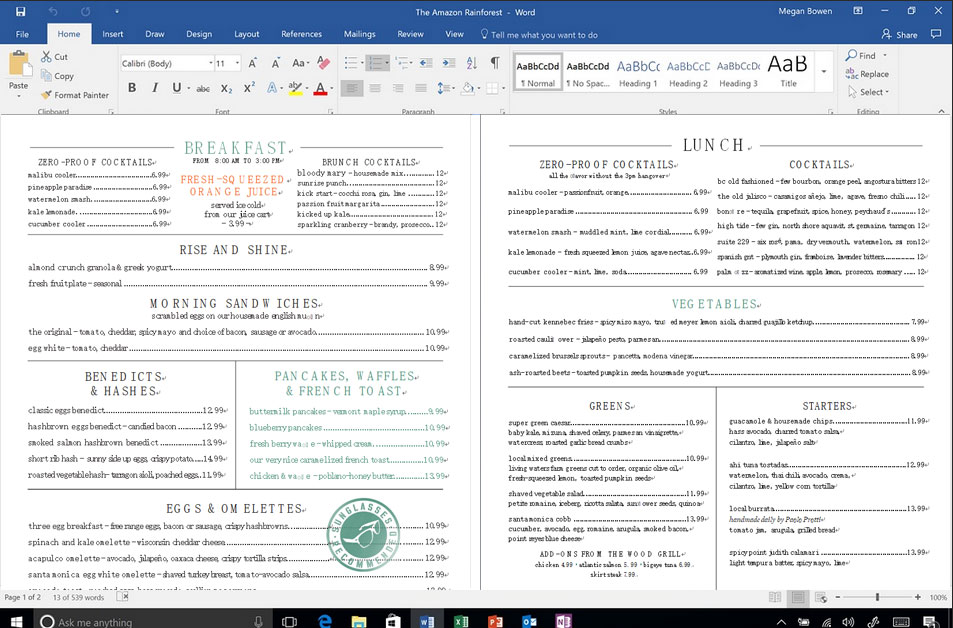Toggle Bold formatting
Image resolution: width=953 pixels, height=628 pixels.
(132, 88)
